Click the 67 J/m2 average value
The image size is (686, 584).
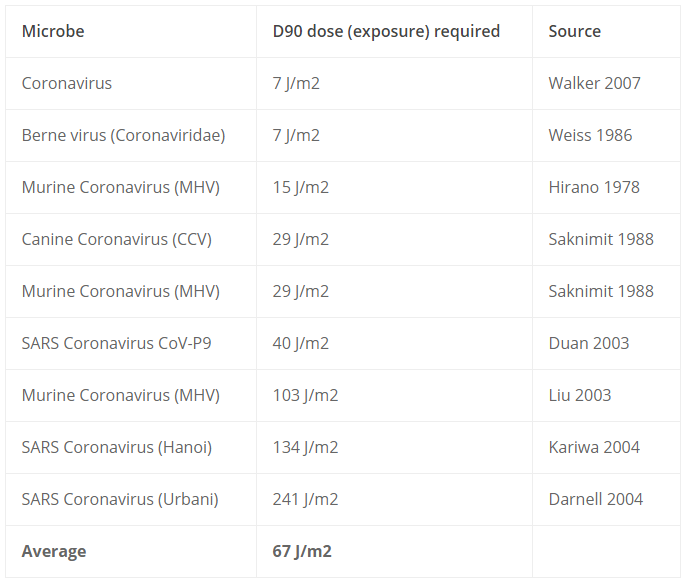point(302,551)
